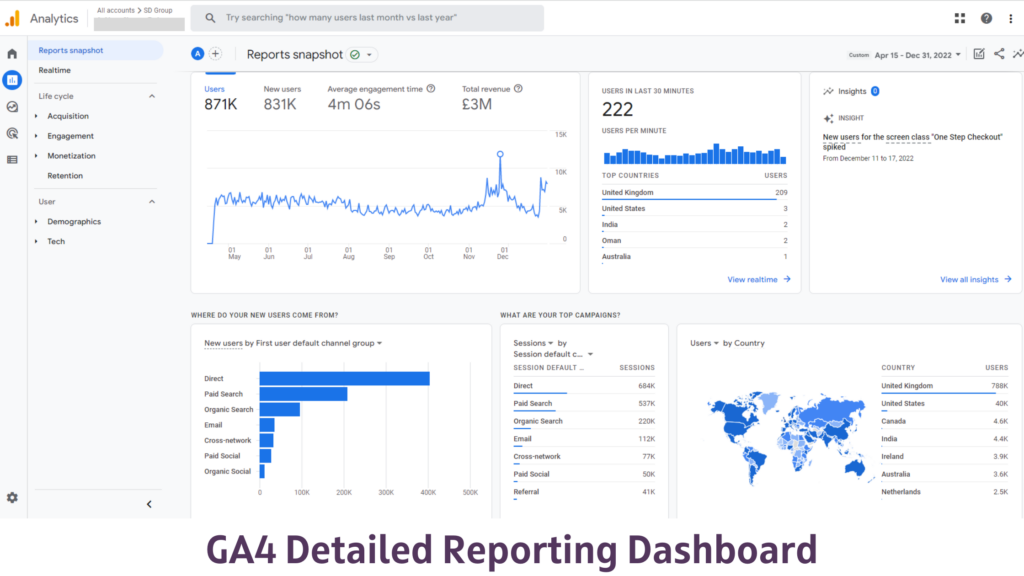Viewport: 1024px width, 576px height.
Task: Expand the Demographics reports group
Action: 36,222
